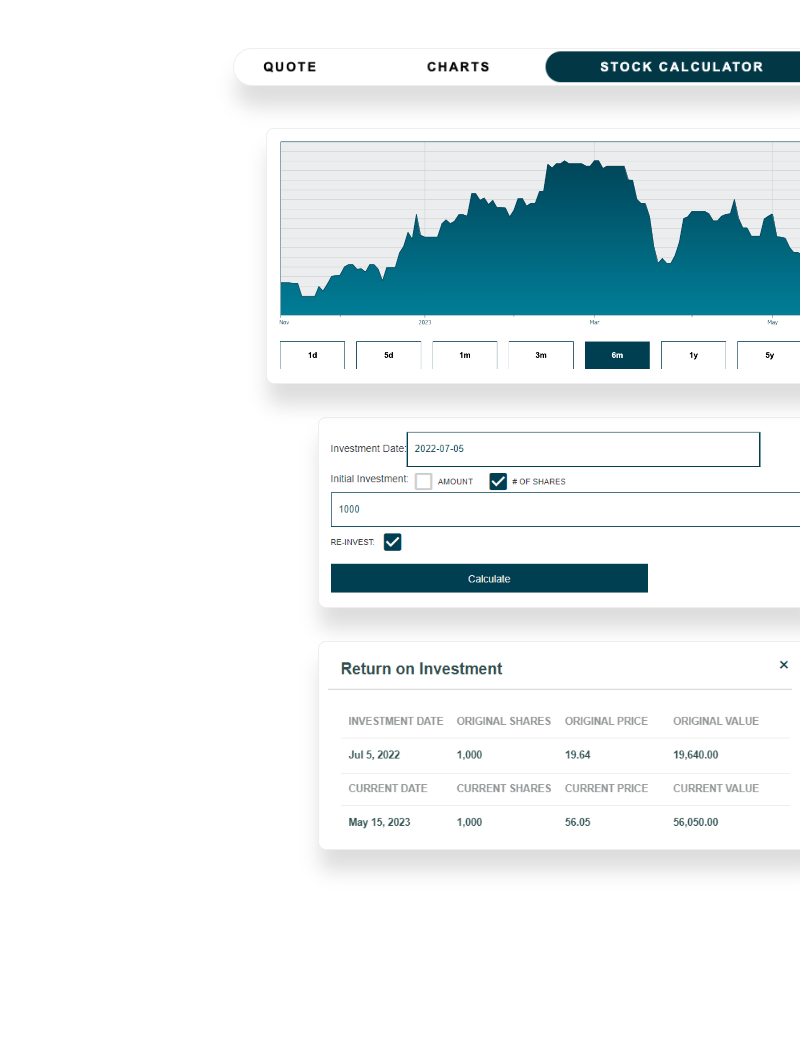The height and width of the screenshot is (1063, 800).
Task: Open the Charts tab
Action: pos(458,67)
